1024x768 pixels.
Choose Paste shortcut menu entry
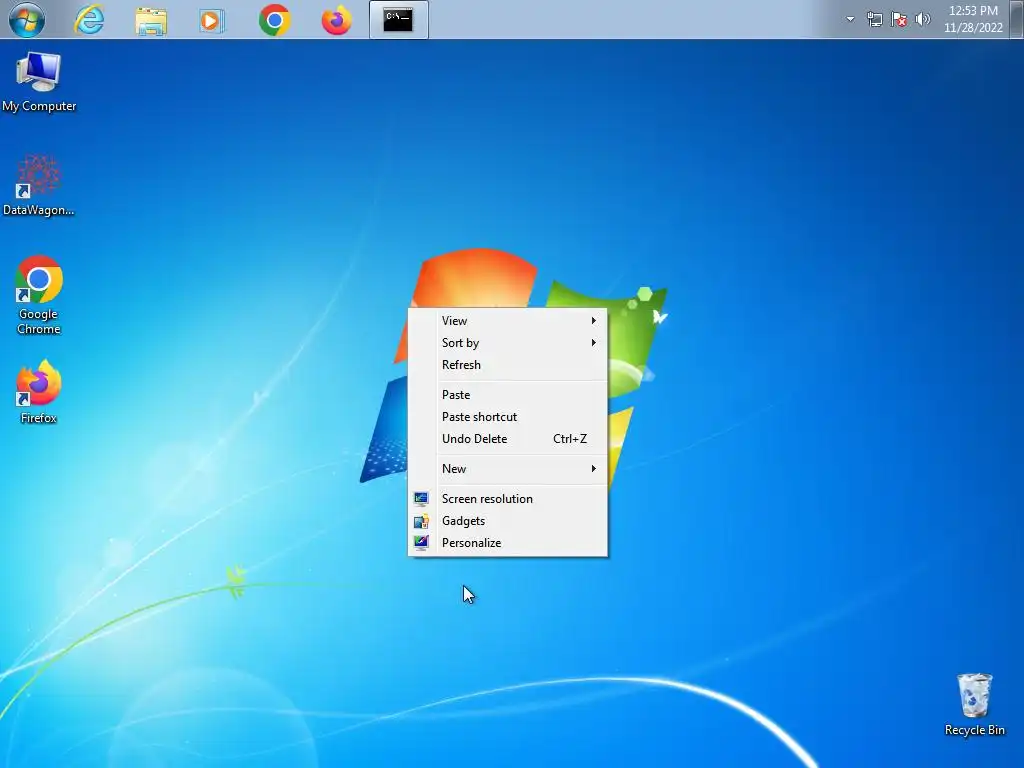coord(507,417)
